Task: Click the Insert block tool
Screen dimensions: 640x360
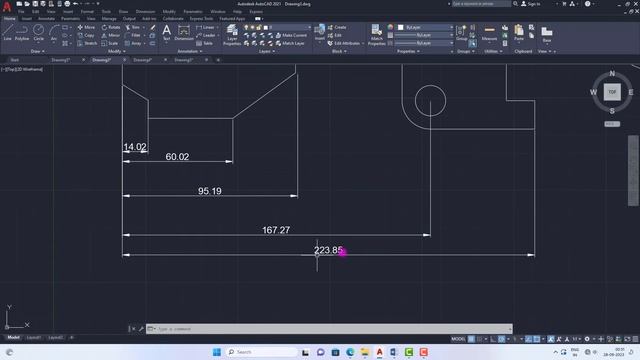Action: click(x=320, y=33)
